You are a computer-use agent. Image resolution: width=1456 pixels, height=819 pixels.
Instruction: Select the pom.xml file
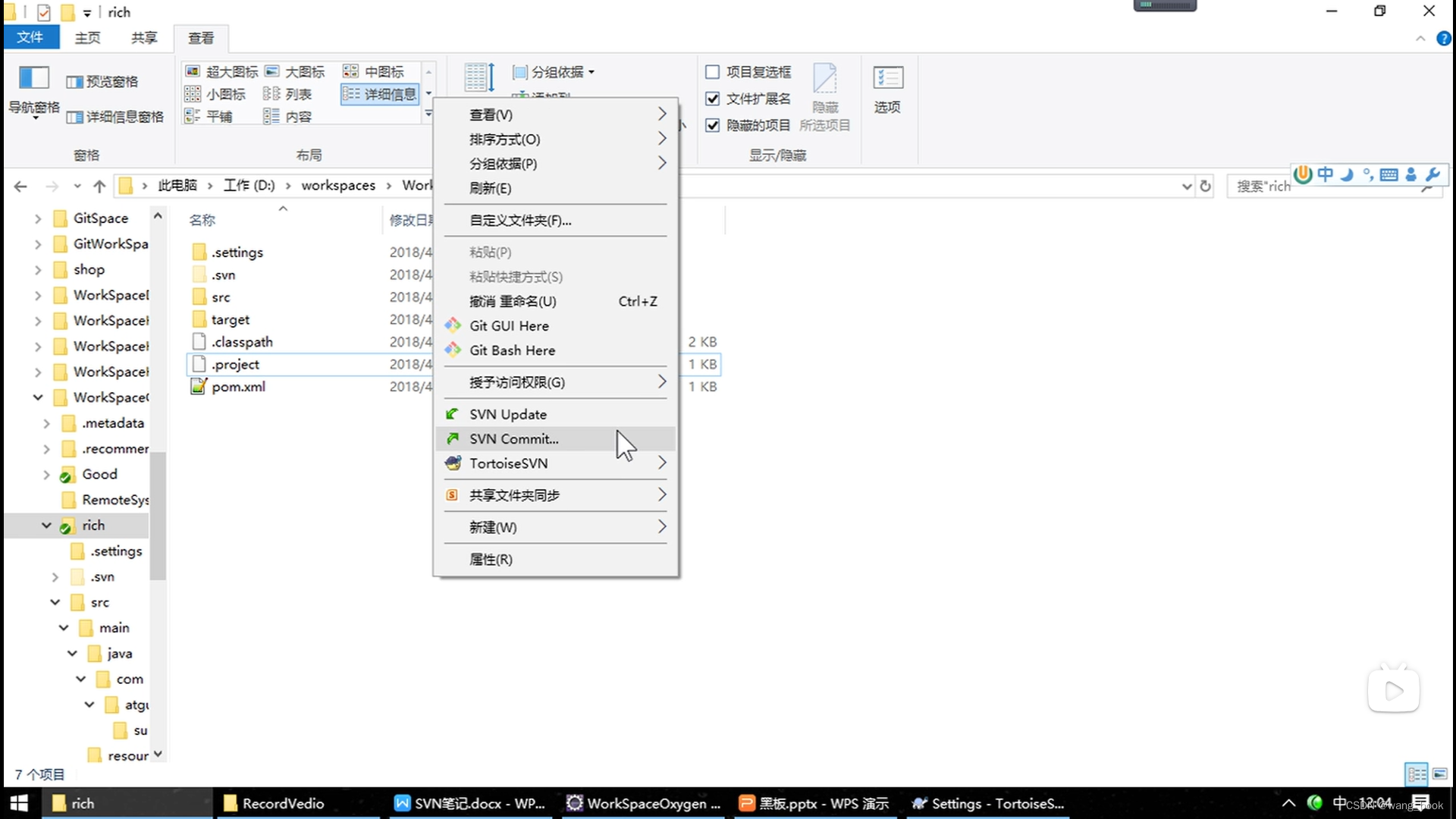(x=228, y=387)
